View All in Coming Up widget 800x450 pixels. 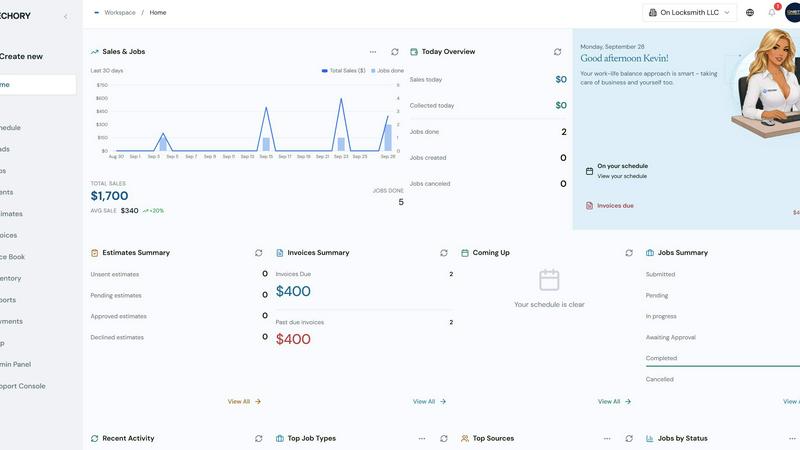coord(615,402)
